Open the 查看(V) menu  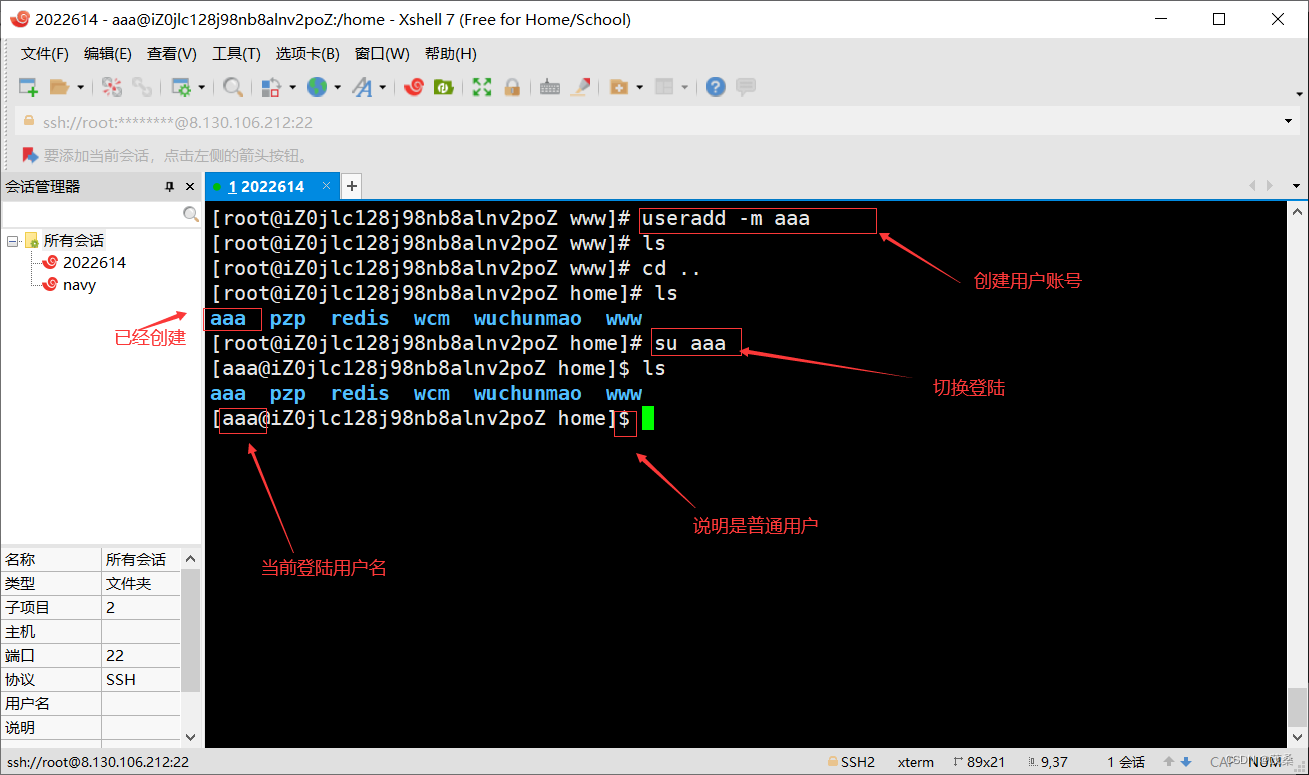(172, 54)
